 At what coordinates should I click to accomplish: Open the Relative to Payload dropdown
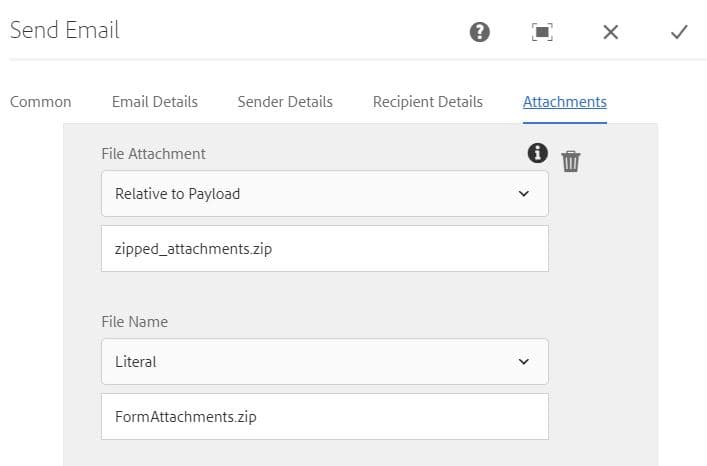310,193
